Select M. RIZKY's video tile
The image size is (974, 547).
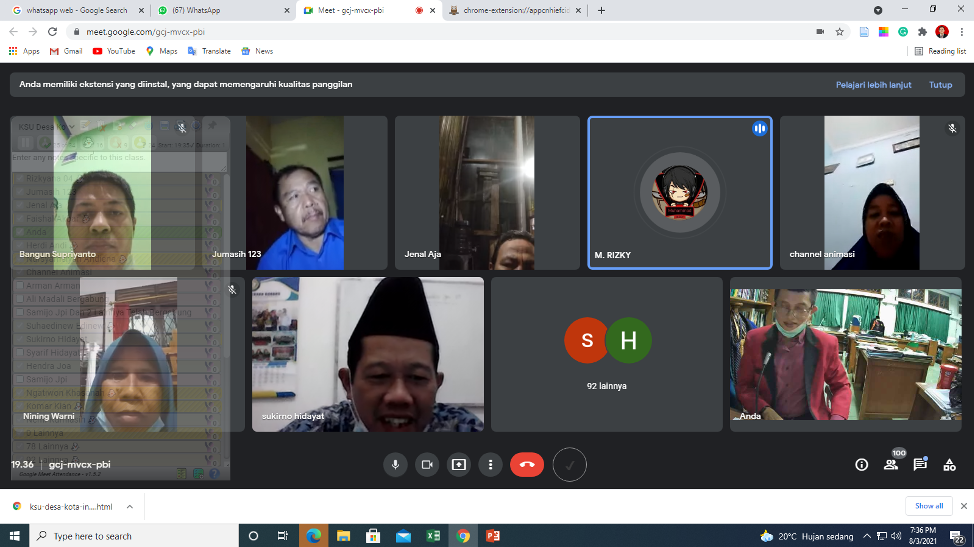point(680,192)
